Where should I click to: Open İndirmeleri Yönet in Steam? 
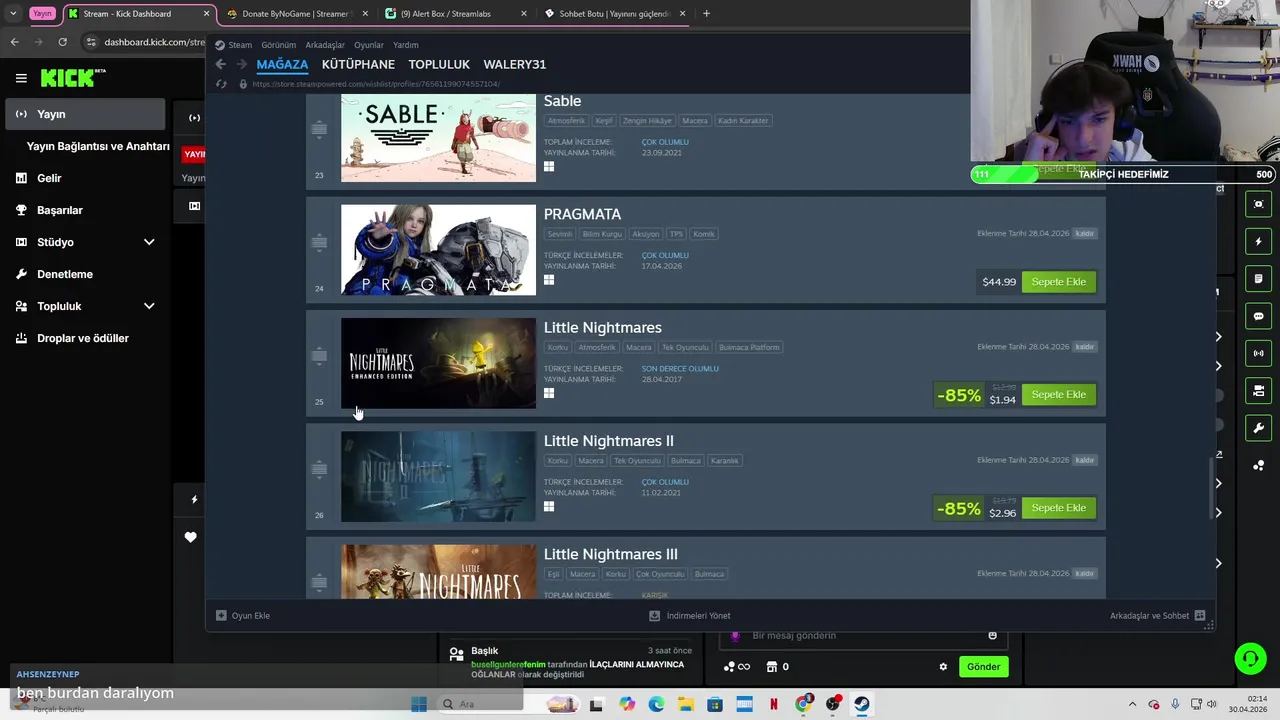[x=690, y=616]
